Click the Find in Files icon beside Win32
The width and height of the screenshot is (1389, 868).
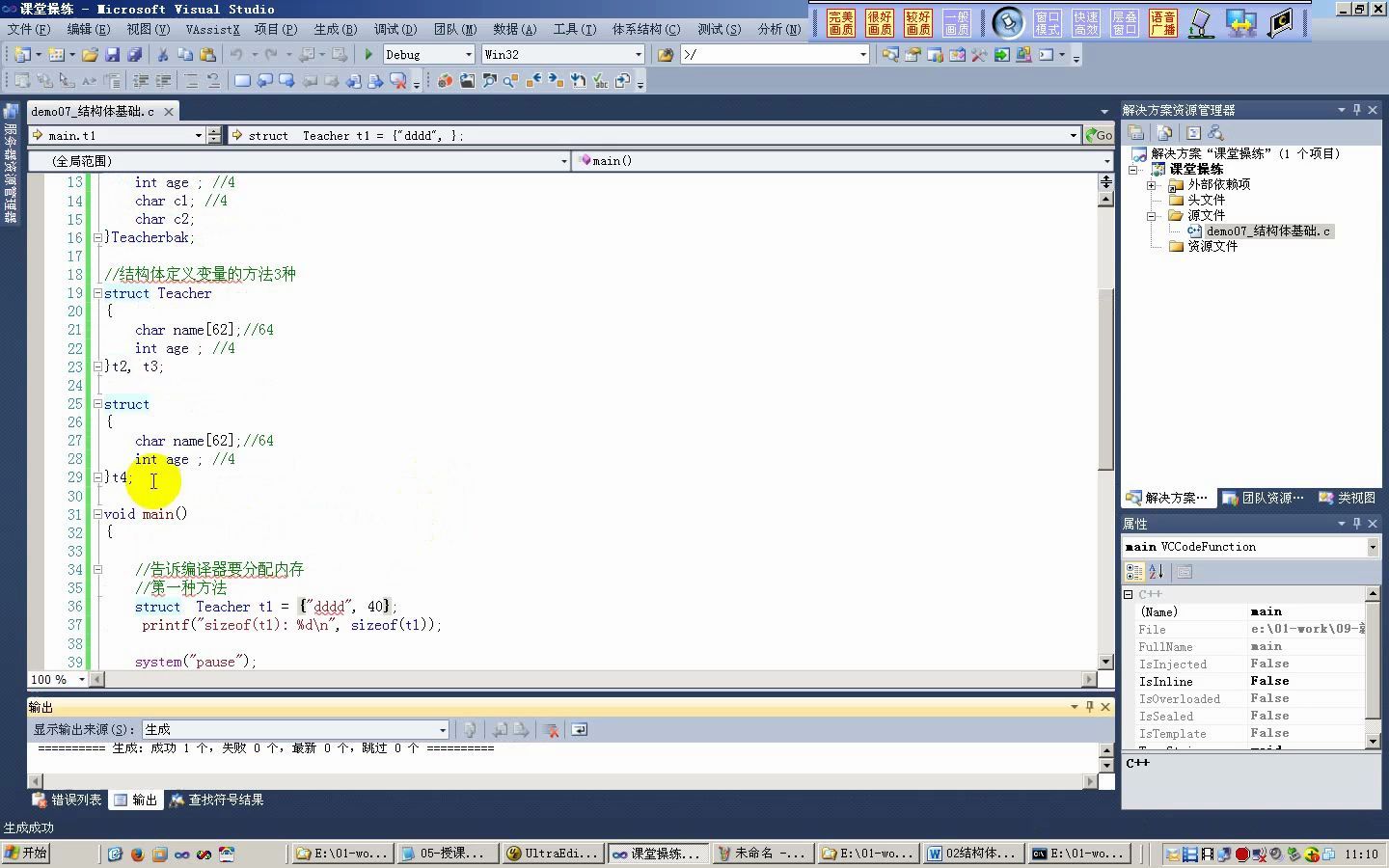coord(665,55)
